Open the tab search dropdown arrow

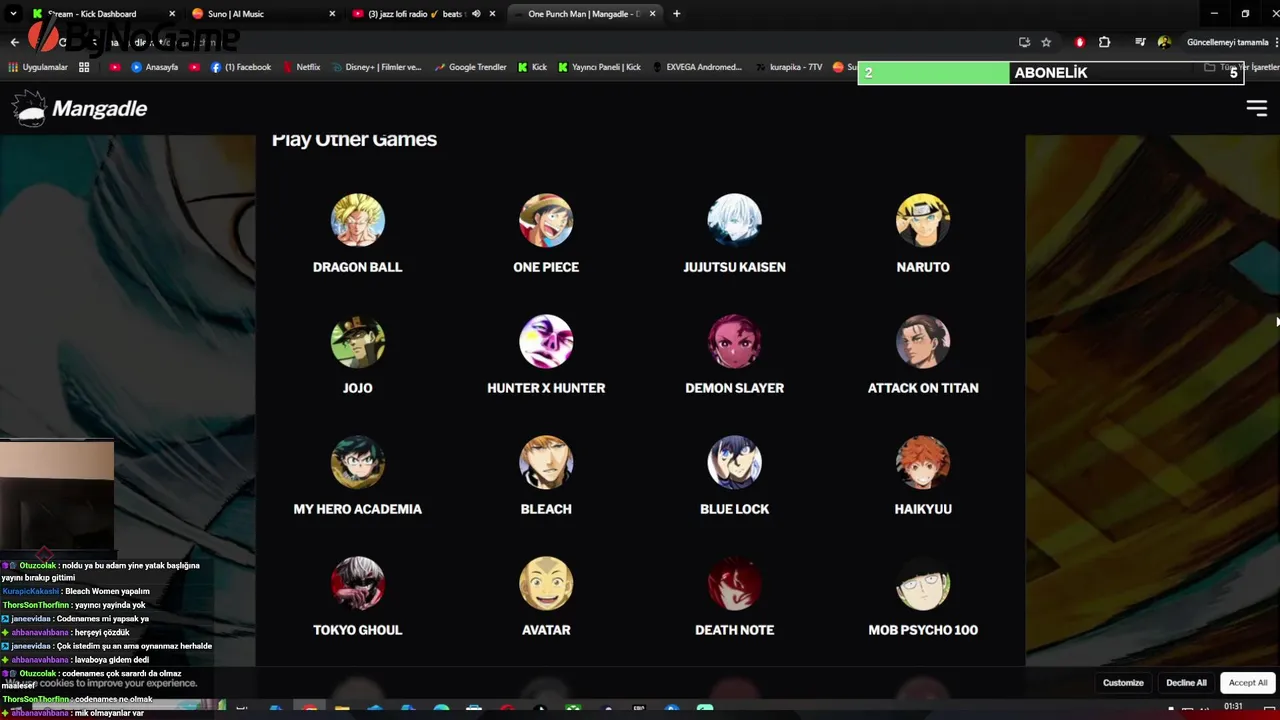point(13,14)
